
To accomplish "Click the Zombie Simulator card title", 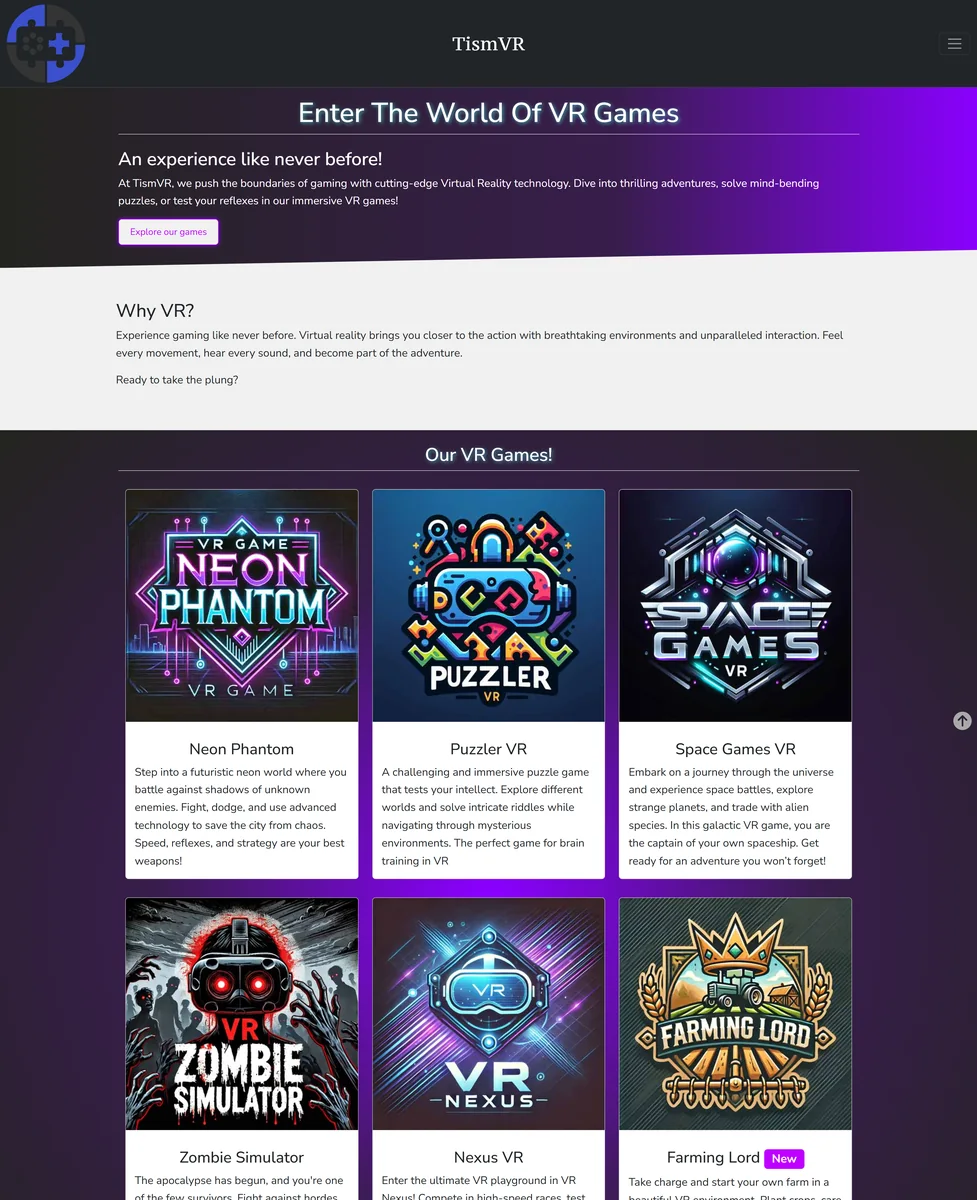I will [242, 1157].
